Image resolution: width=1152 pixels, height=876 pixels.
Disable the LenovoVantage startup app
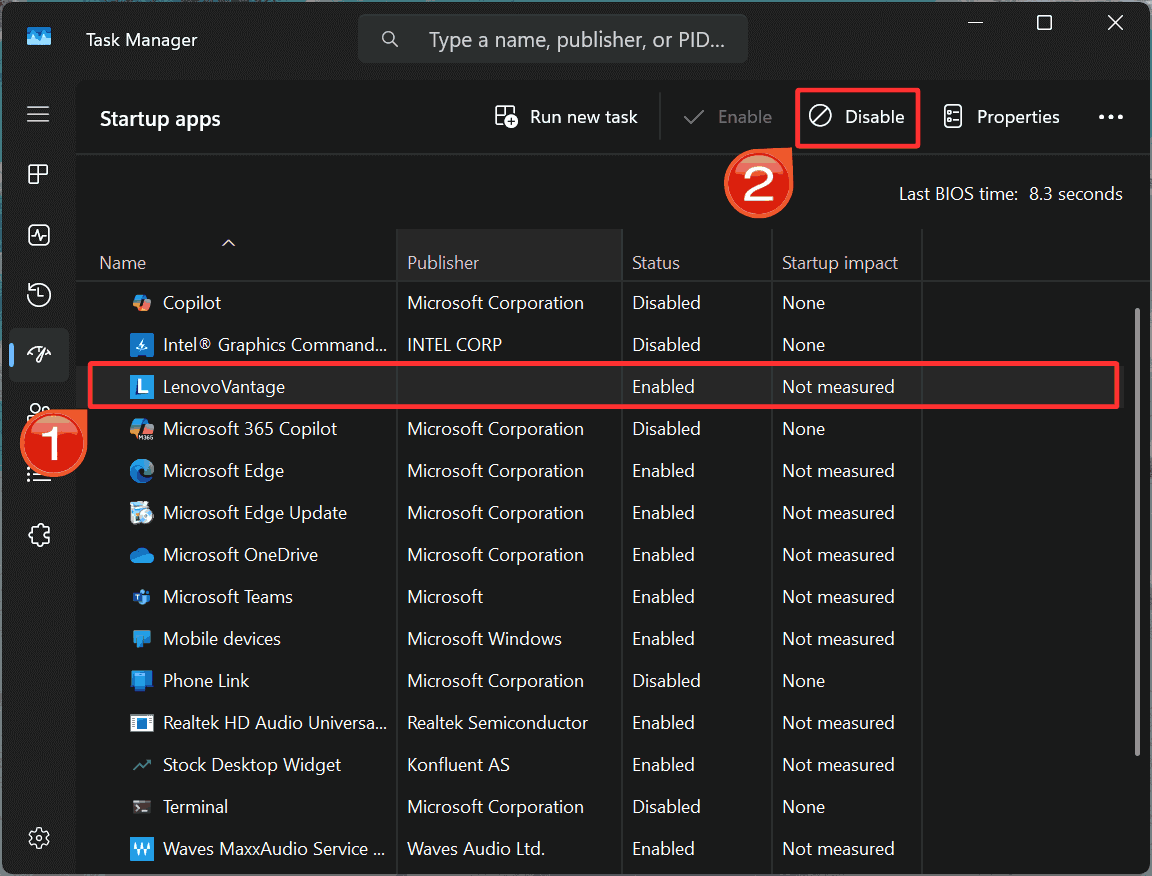[x=857, y=117]
